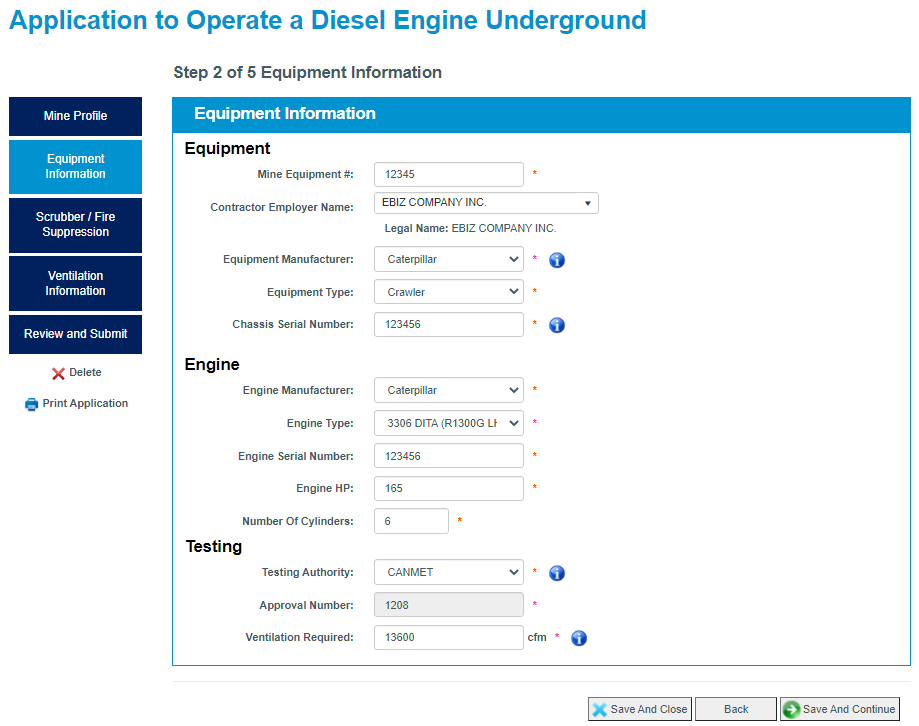
Task: Click the info icon beside Ventilation Required
Action: [579, 637]
